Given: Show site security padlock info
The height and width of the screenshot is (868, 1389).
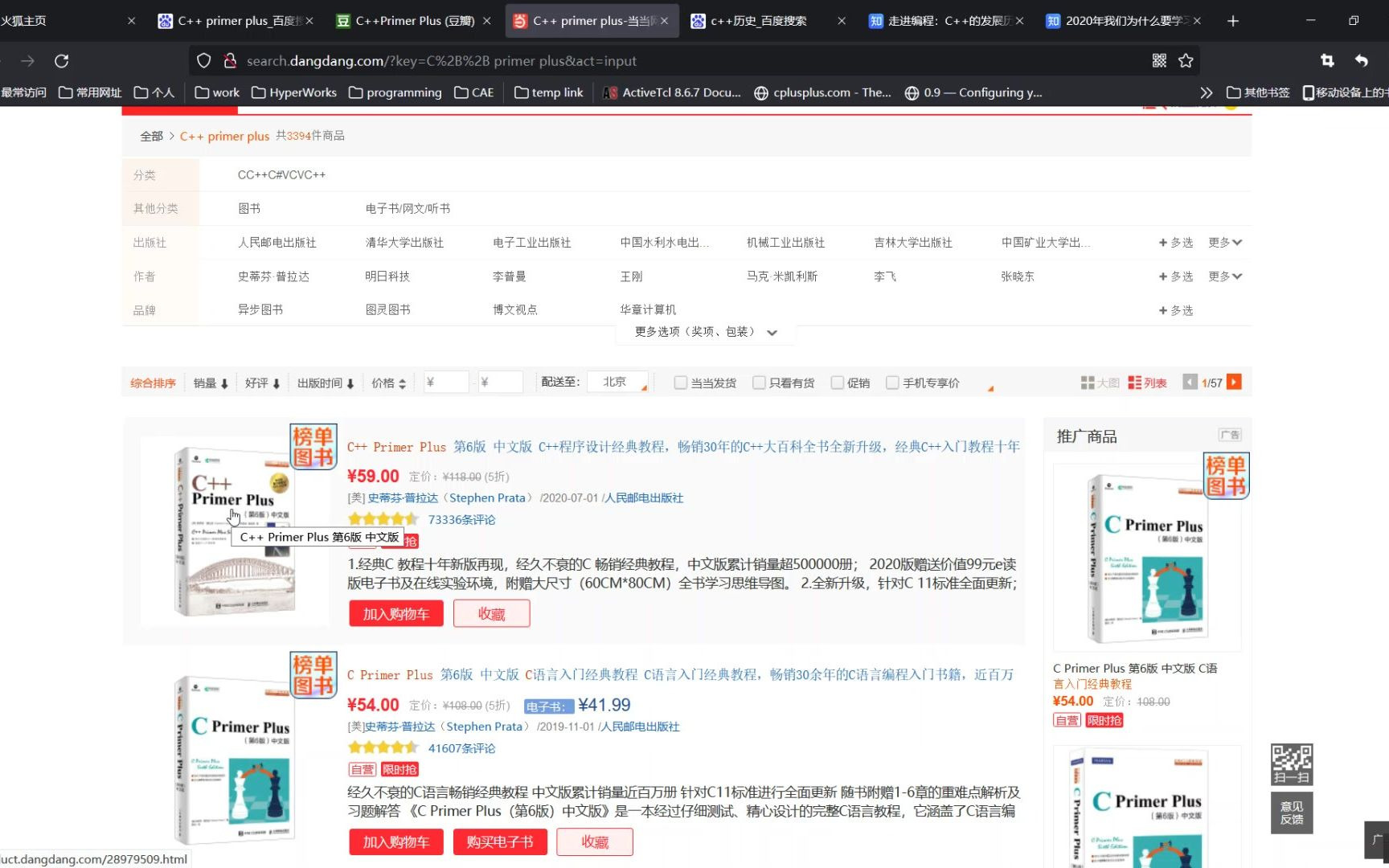Looking at the screenshot, I should (x=230, y=60).
